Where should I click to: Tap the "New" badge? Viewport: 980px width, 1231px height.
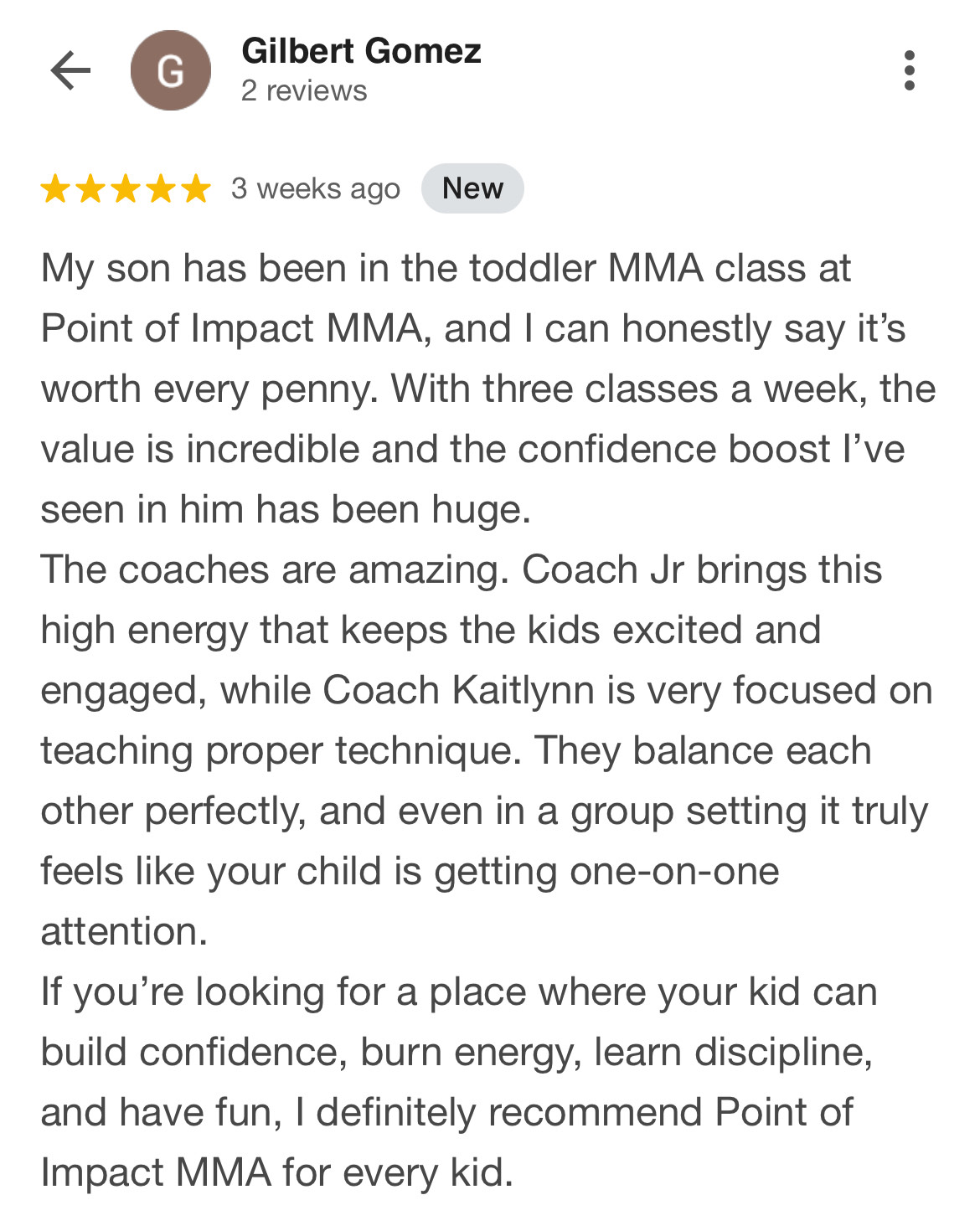click(x=472, y=188)
